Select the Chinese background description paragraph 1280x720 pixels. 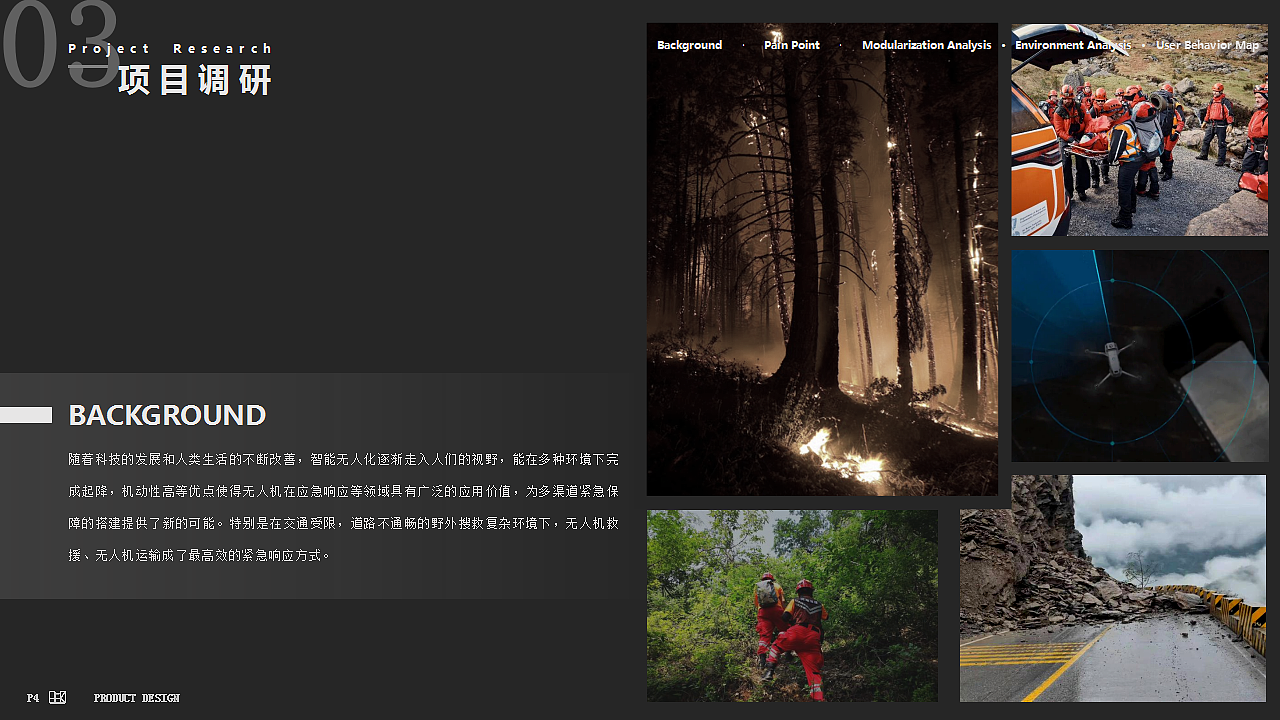pos(344,507)
